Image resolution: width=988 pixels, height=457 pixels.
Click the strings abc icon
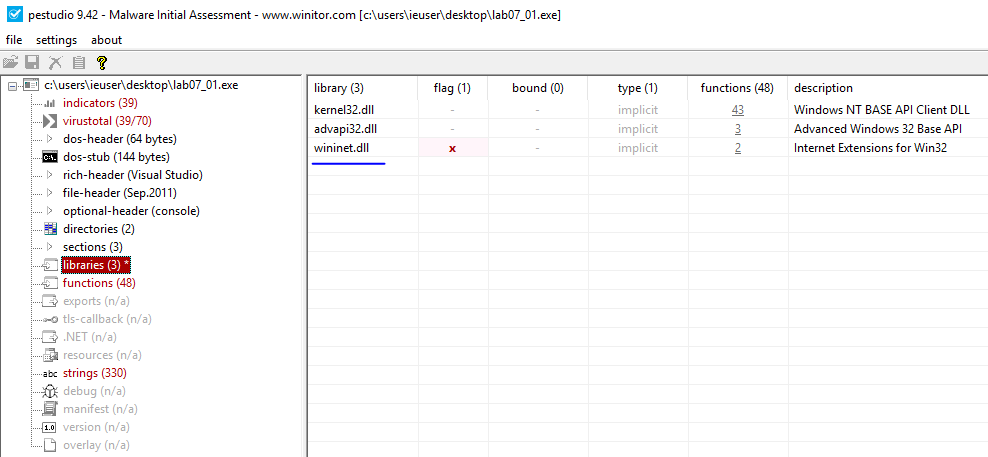pos(50,374)
